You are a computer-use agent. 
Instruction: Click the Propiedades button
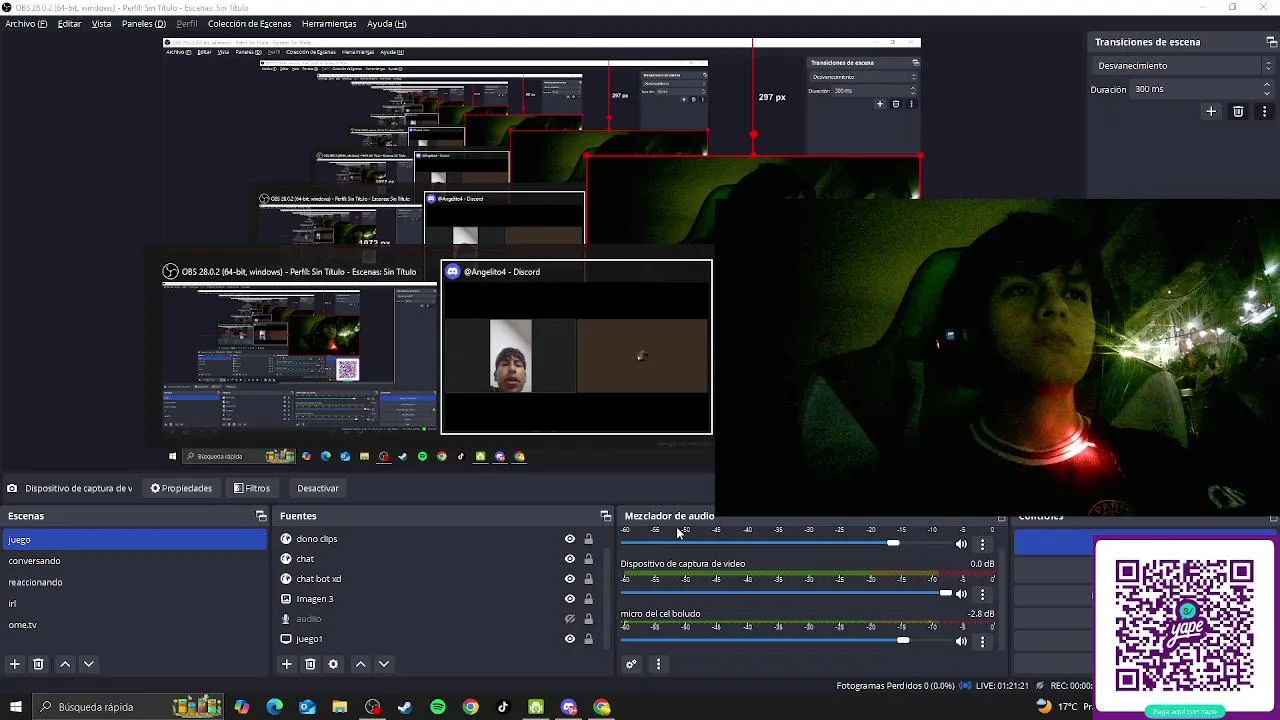click(181, 488)
